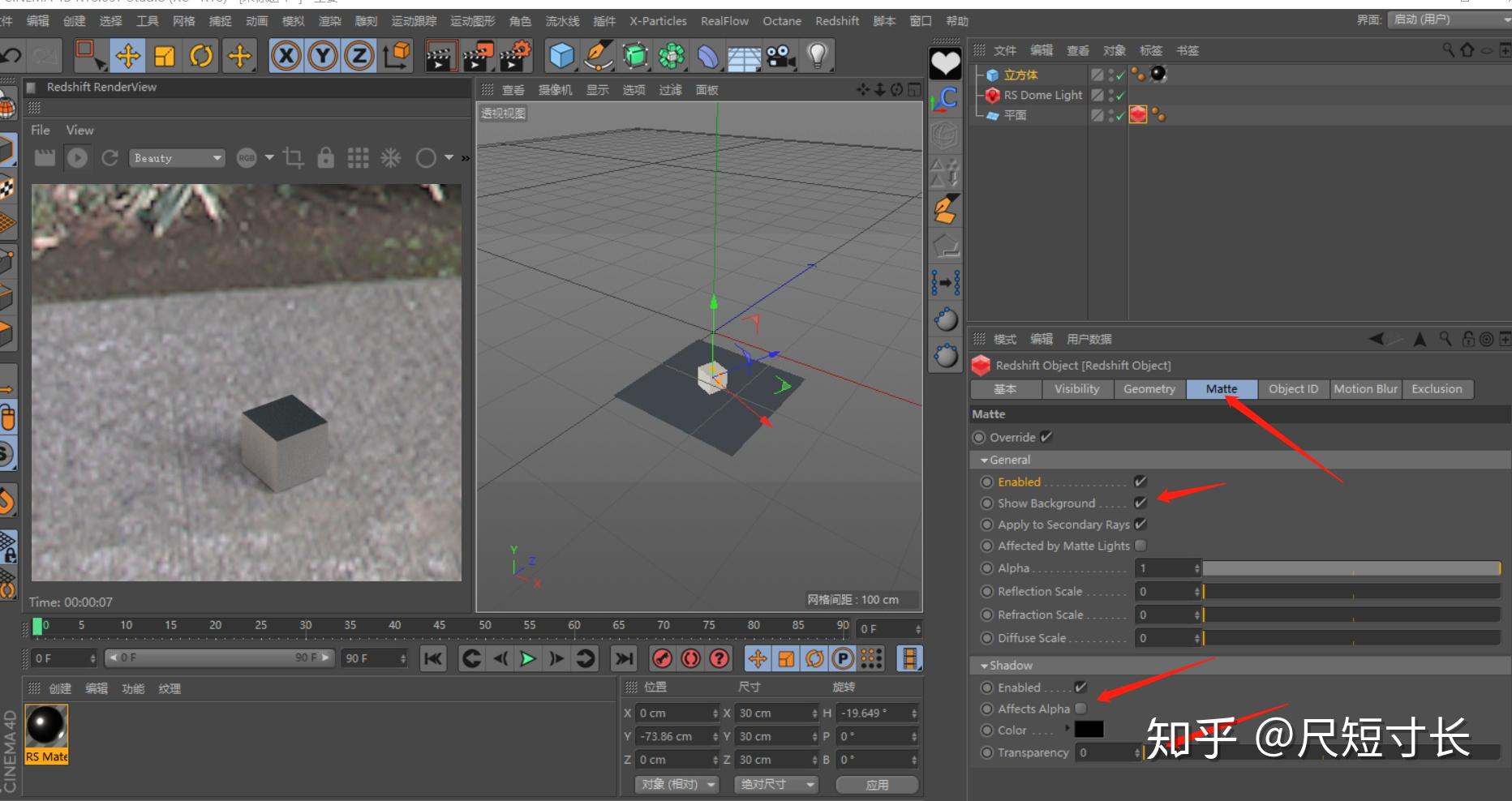
Task: Disable Show Background in Matte settings
Action: [1140, 503]
